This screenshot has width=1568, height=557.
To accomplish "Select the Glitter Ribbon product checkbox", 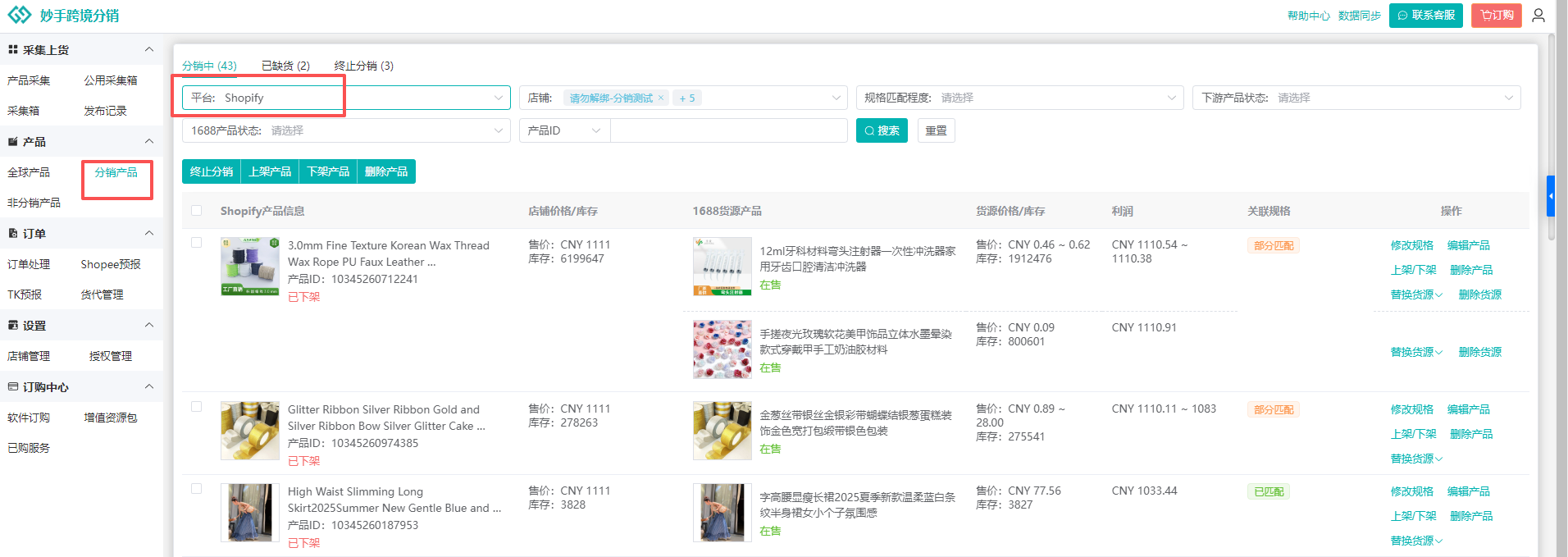I will coord(197,407).
